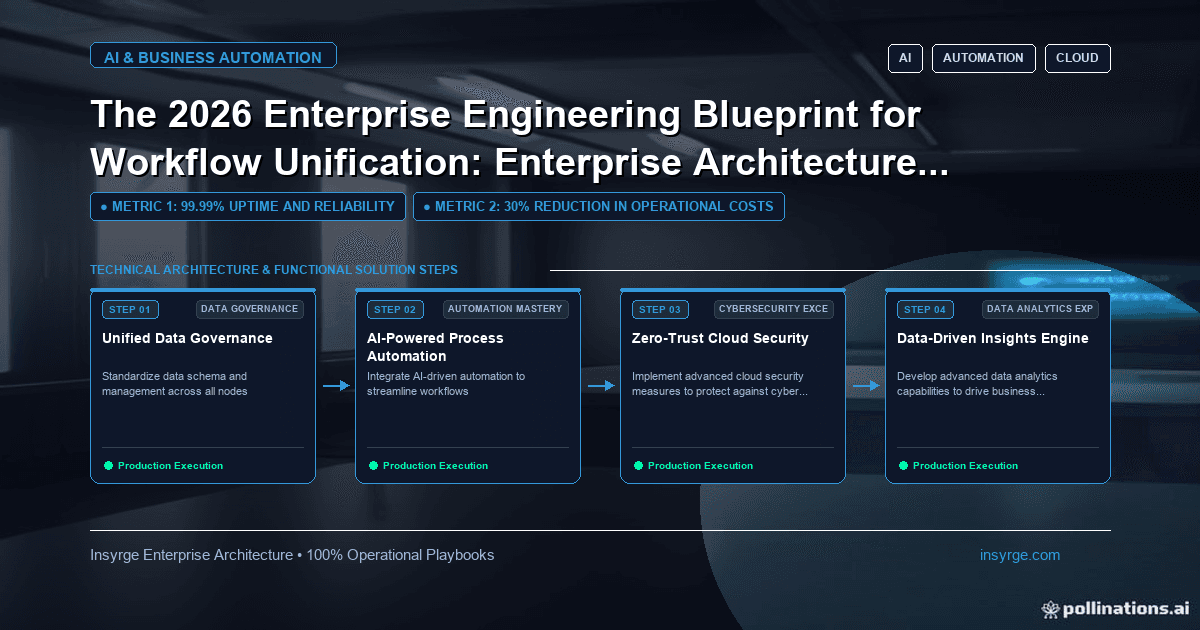Click Metric 1 99.99% uptime badge
Screen dimensions: 1200x630
point(248,206)
